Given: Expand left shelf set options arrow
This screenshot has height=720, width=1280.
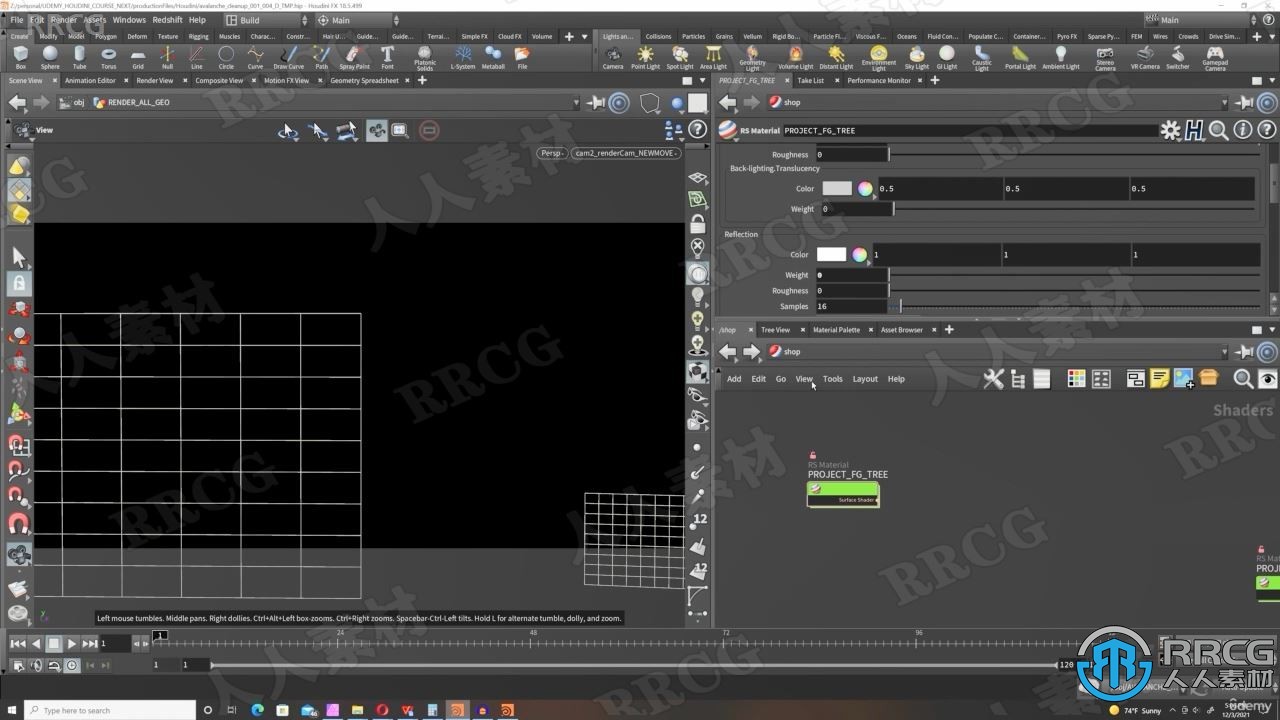Looking at the screenshot, I should coord(586,36).
